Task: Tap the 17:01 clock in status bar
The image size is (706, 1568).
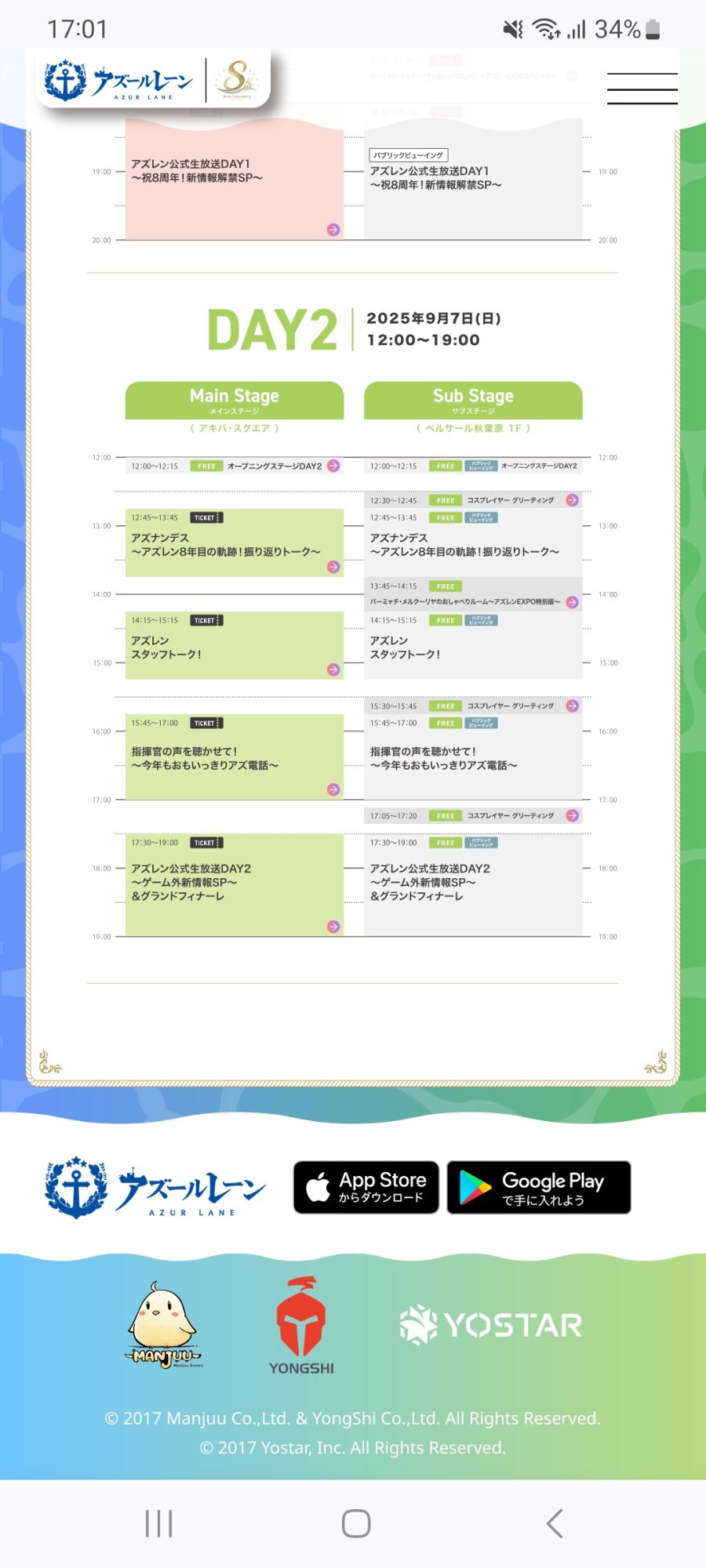Action: 77,30
